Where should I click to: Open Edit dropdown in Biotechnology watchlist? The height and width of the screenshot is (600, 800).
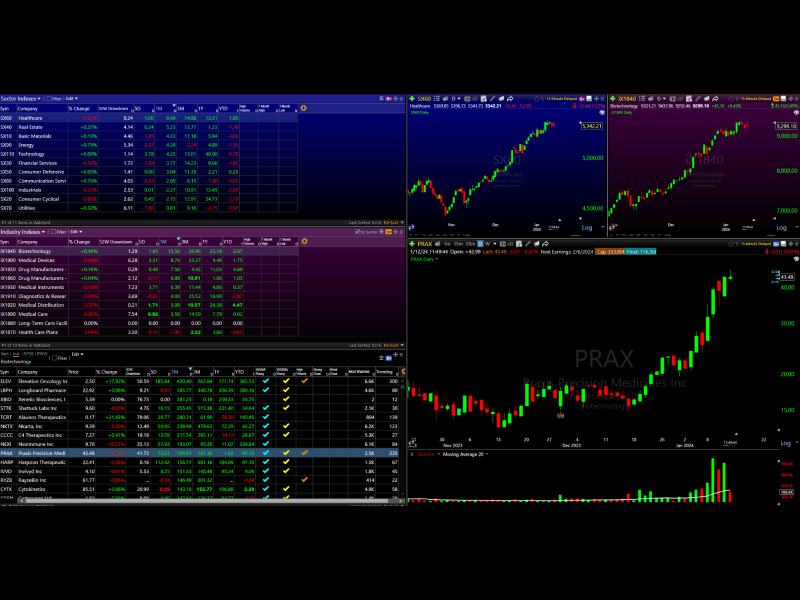(78, 354)
